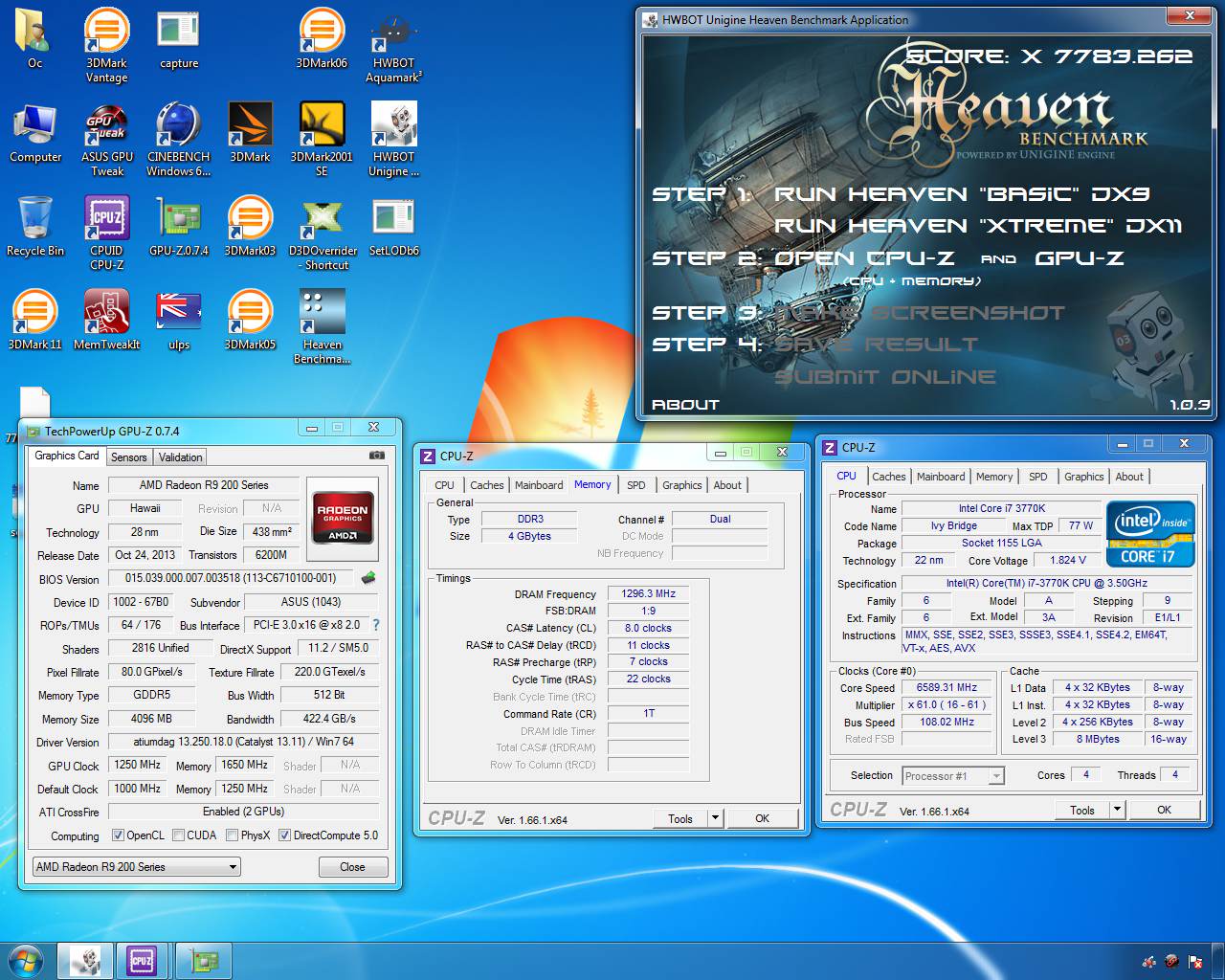The width and height of the screenshot is (1225, 980).
Task: Click the GPU-Z taskbar button
Action: tap(204, 960)
